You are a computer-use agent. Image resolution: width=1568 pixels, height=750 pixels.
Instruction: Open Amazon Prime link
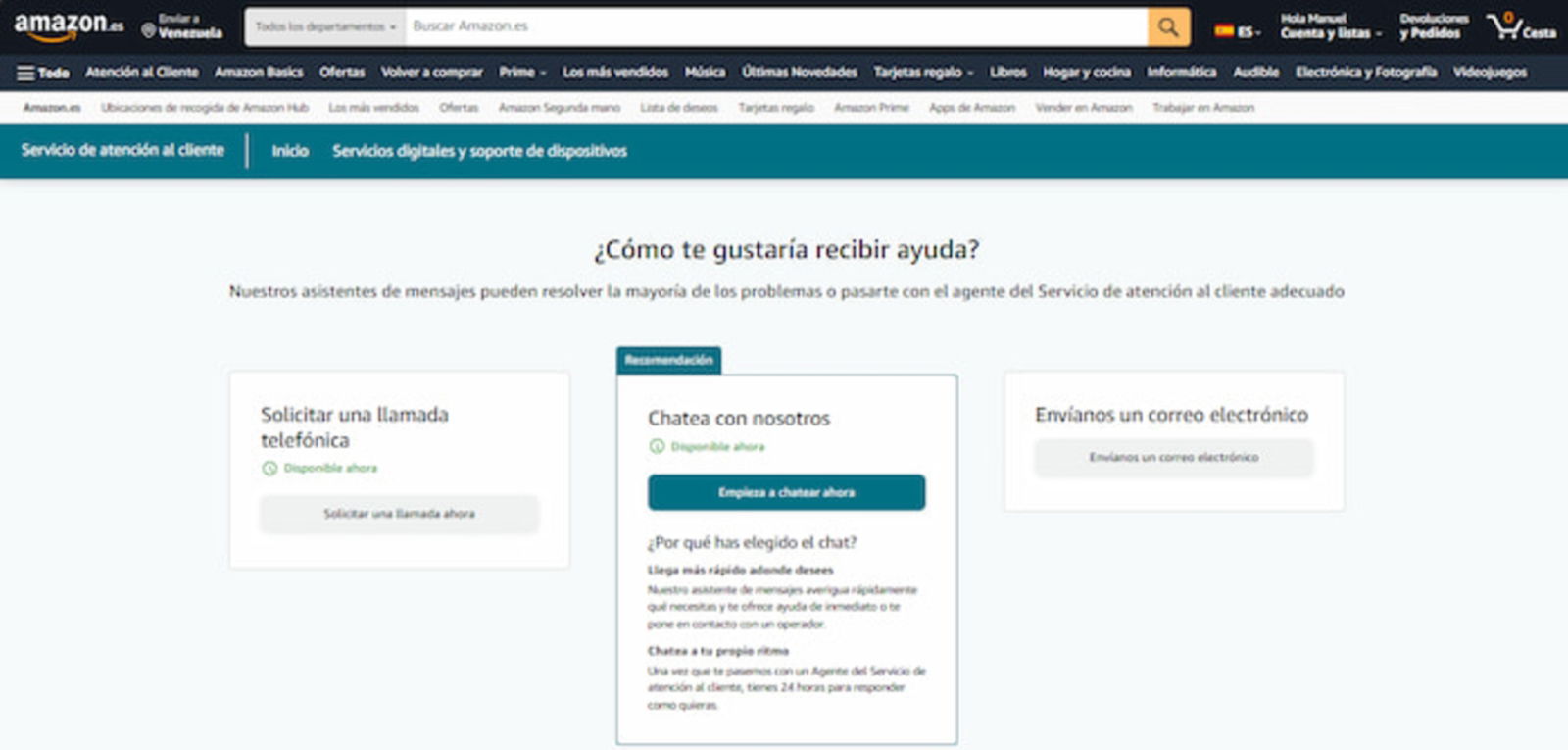click(x=871, y=108)
